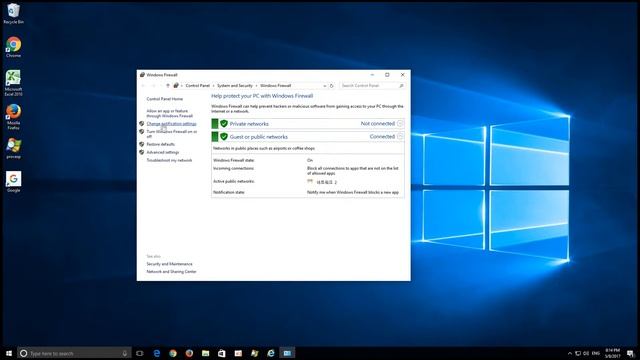Open the address bar history dropdown
Image resolution: width=640 pixels, height=360 pixels.
click(x=324, y=86)
